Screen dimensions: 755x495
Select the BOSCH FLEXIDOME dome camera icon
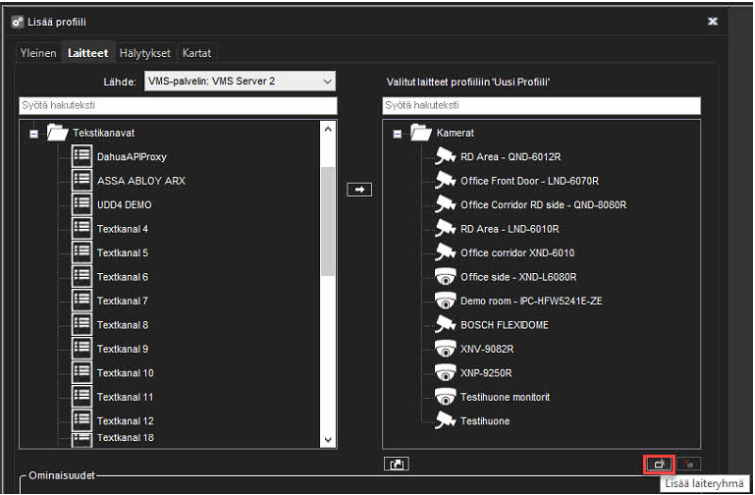click(445, 325)
